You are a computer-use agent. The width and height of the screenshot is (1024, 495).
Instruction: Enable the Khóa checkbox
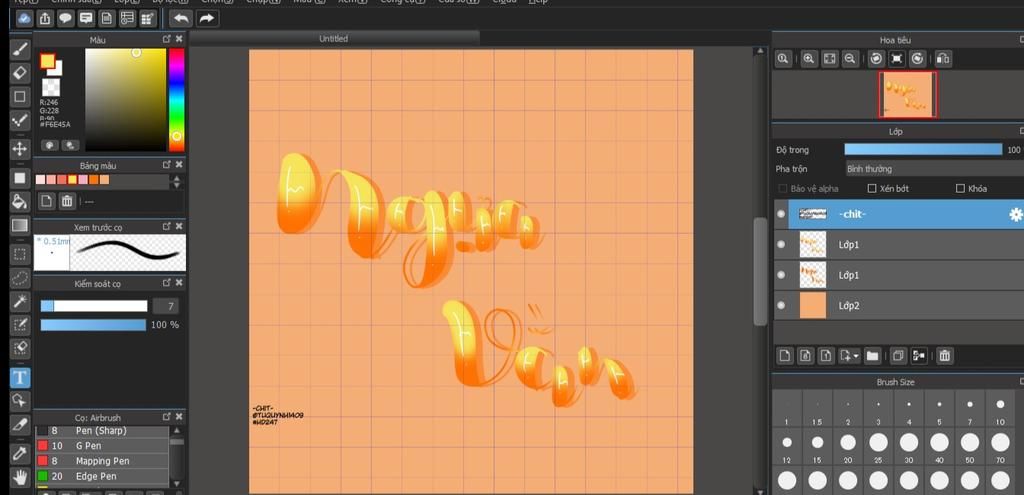960,189
